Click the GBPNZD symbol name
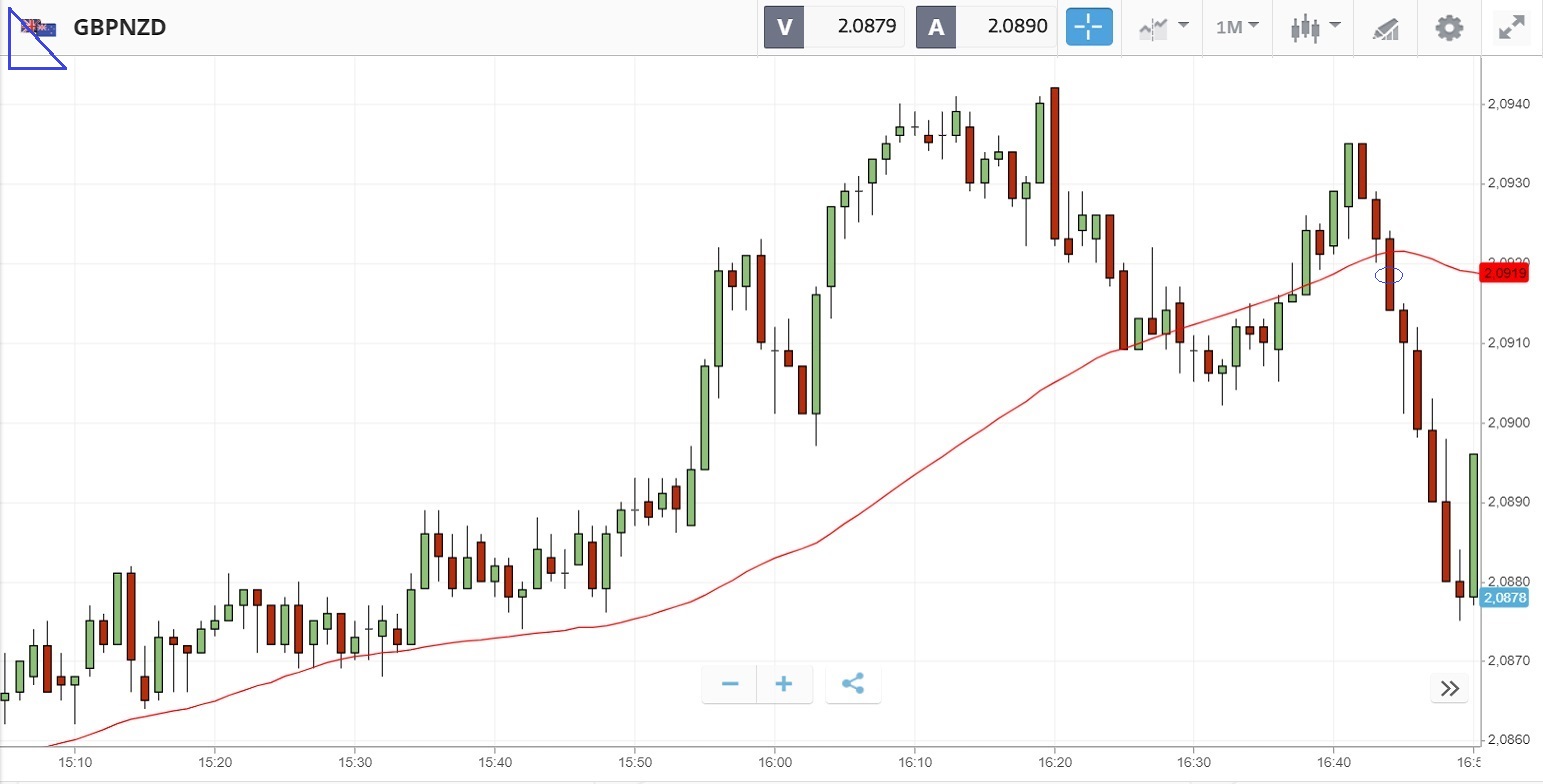 (120, 27)
